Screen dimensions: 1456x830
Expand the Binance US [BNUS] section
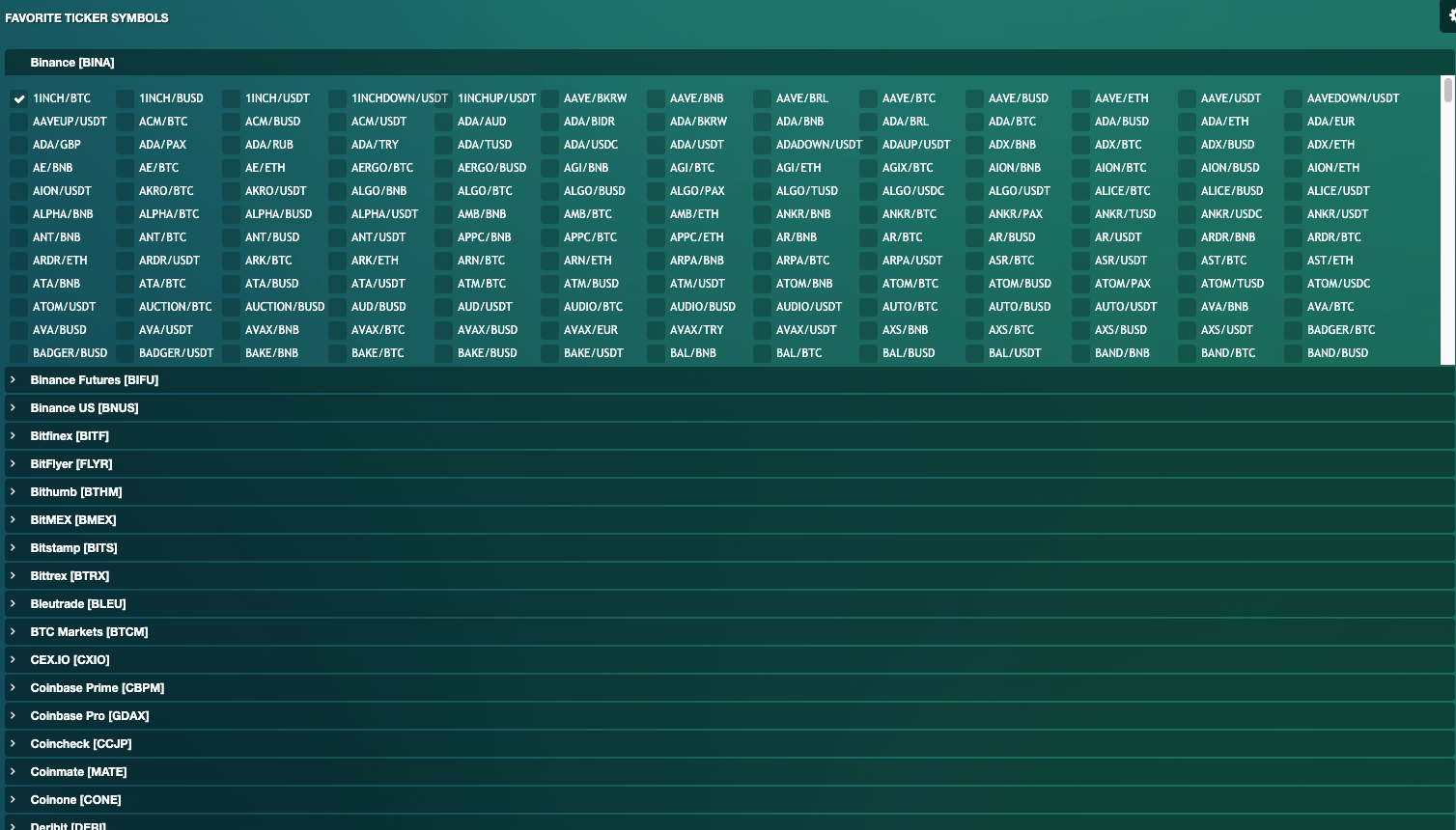(x=729, y=408)
